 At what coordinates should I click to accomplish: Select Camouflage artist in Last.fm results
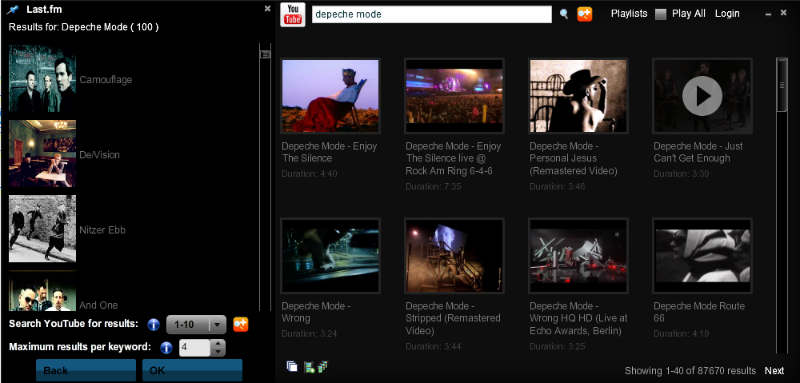pyautogui.click(x=106, y=80)
